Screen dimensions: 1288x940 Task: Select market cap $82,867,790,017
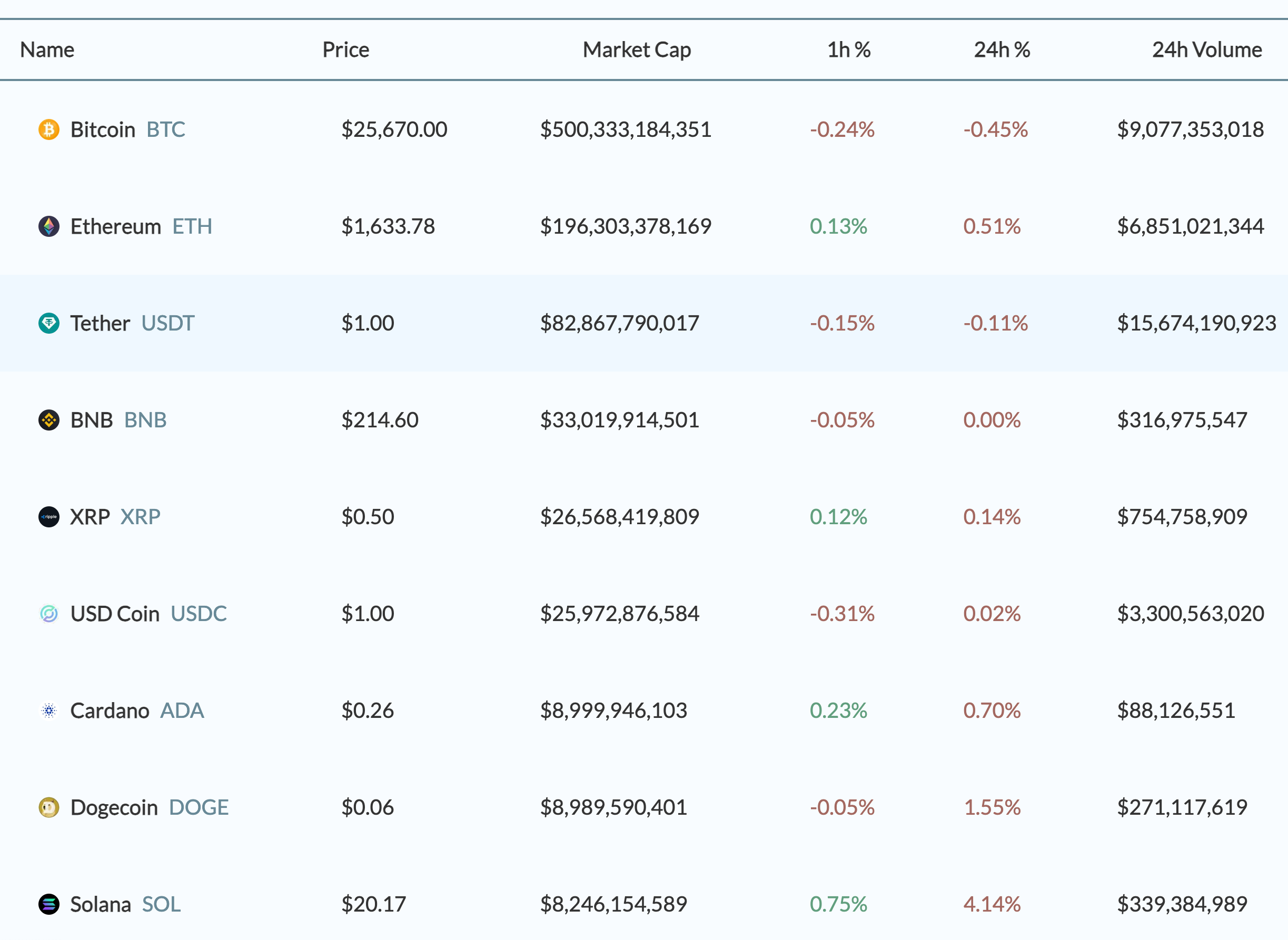619,323
